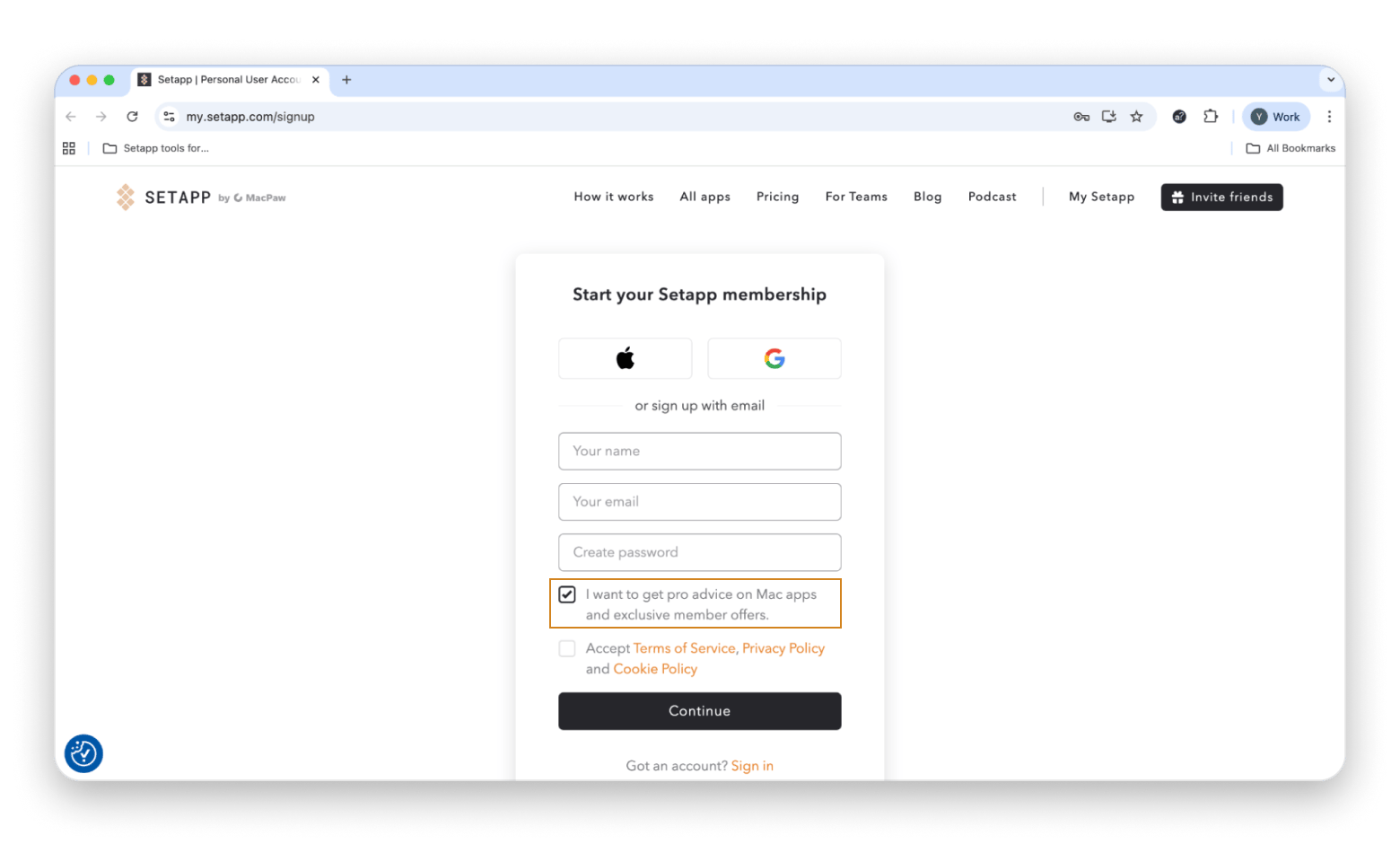1400x853 pixels.
Task: Close the Setapp tab
Action: point(316,80)
